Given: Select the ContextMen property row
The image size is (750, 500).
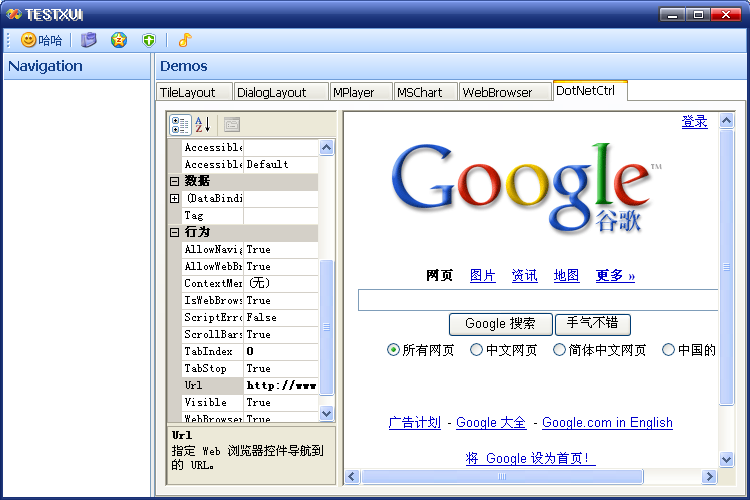Looking at the screenshot, I should pos(250,284).
